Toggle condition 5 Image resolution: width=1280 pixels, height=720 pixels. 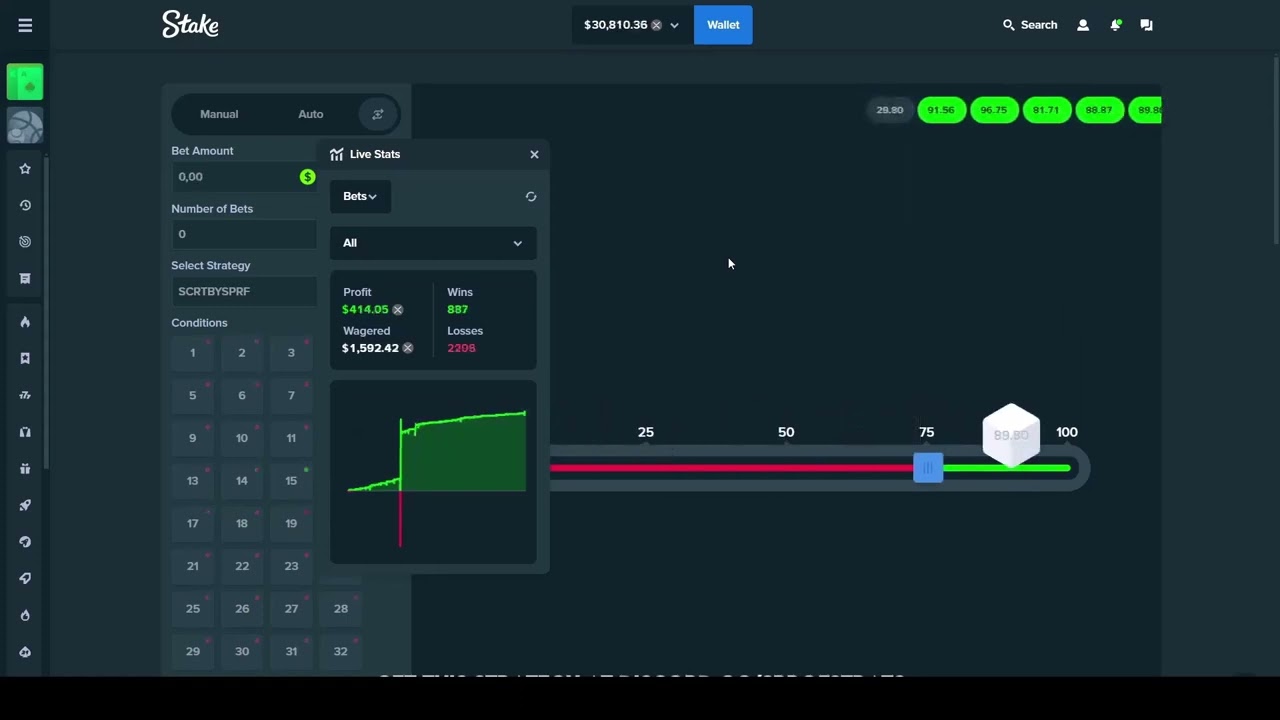coord(193,395)
